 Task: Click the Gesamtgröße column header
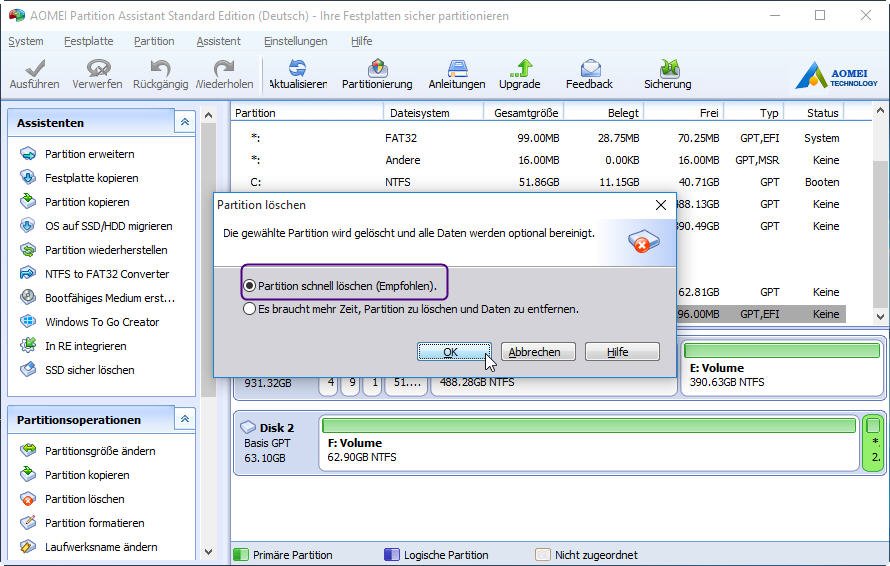[x=526, y=113]
